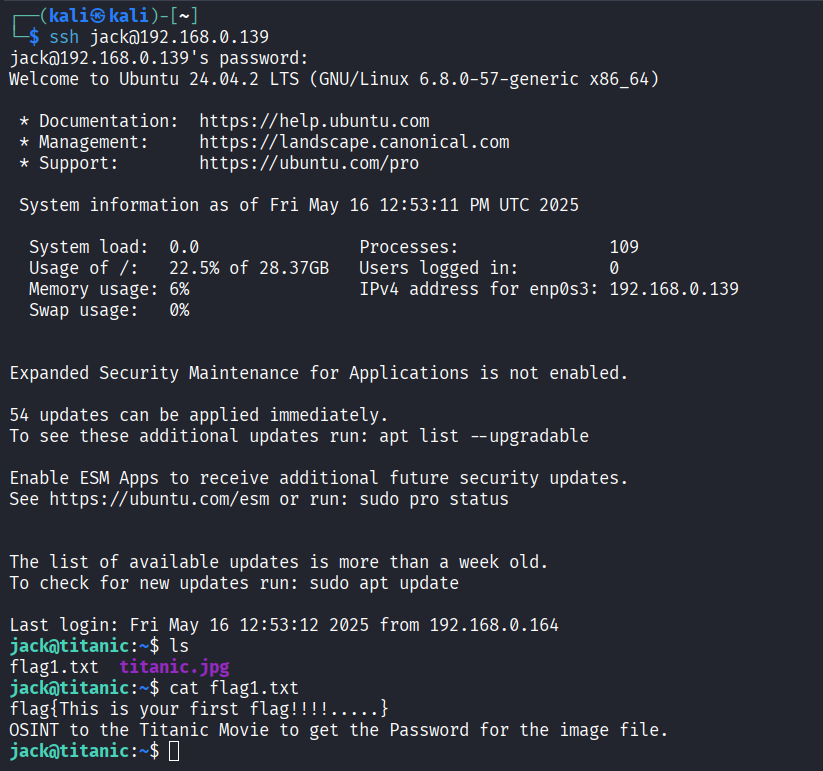Click the Processes count value 109
823x771 pixels.
coord(624,247)
